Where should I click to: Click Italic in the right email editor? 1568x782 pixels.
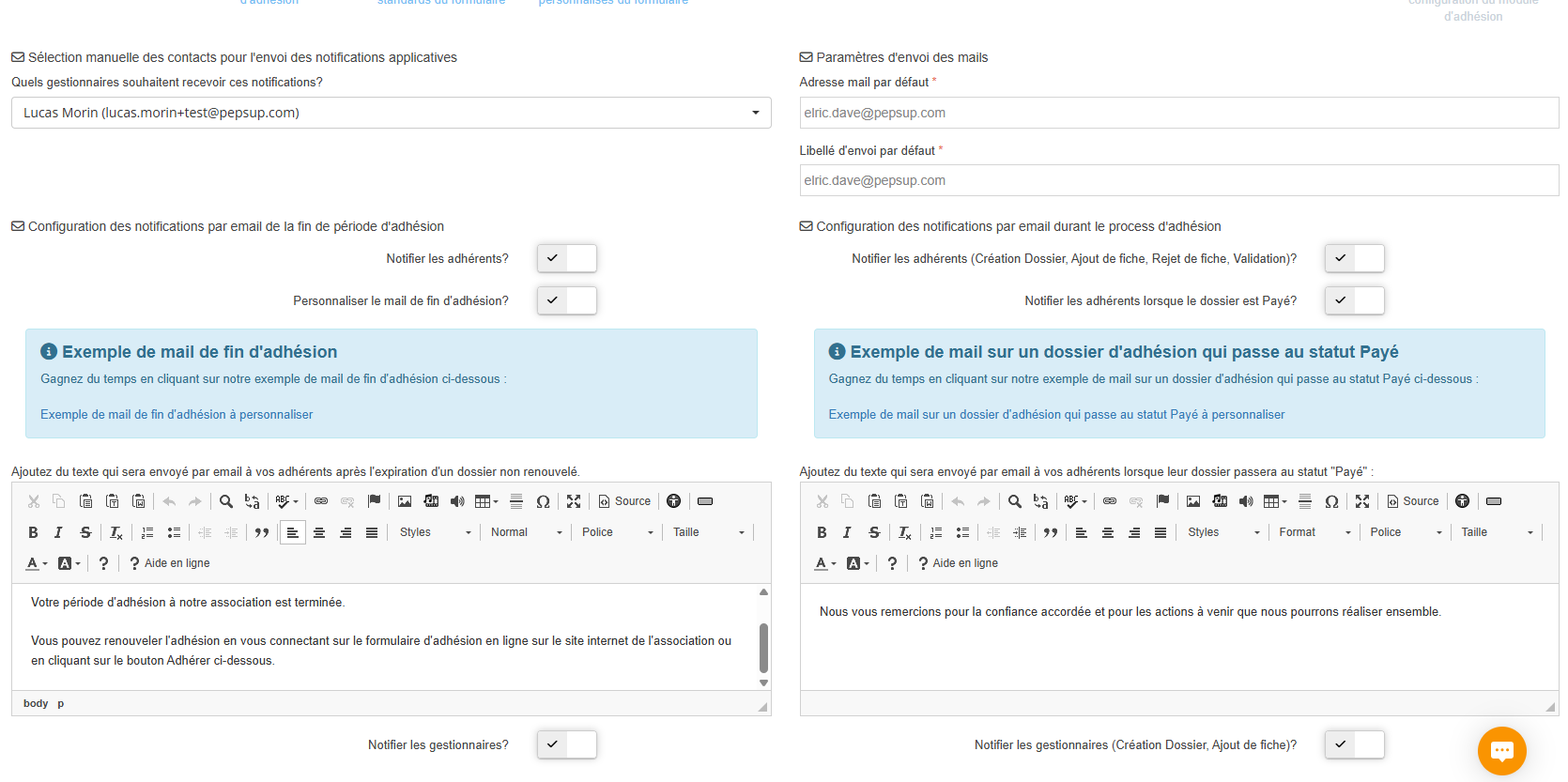(847, 532)
